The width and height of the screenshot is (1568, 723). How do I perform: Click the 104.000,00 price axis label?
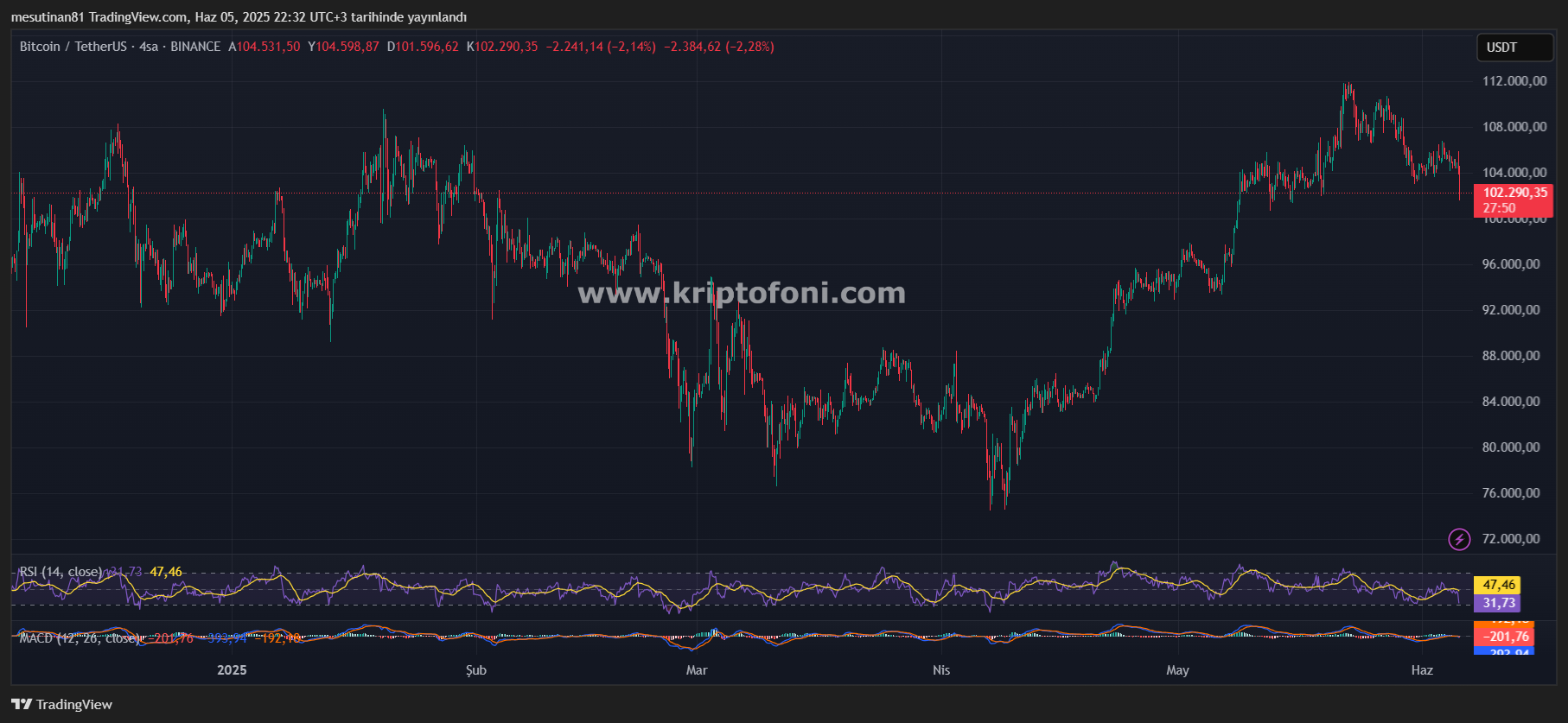click(1514, 173)
